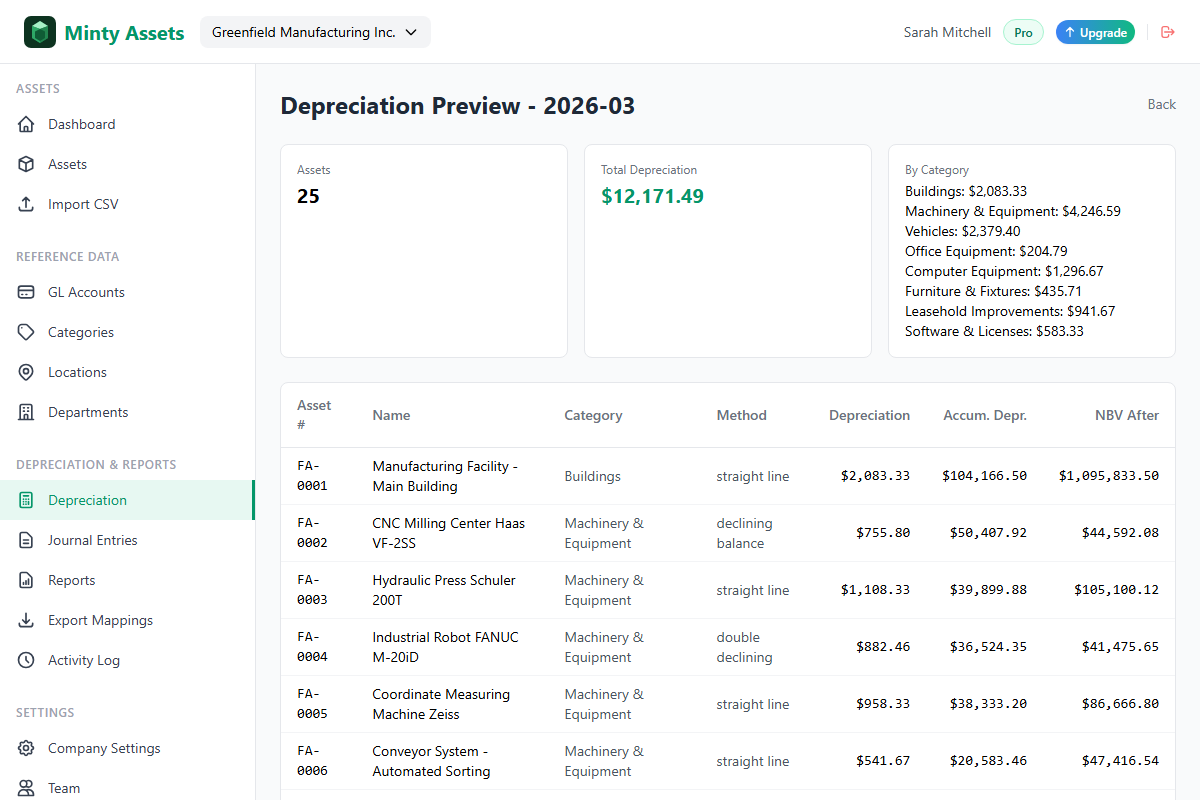Viewport: 1200px width, 800px height.
Task: Click Industrial Robot FANUC M-20iD name
Action: click(445, 647)
